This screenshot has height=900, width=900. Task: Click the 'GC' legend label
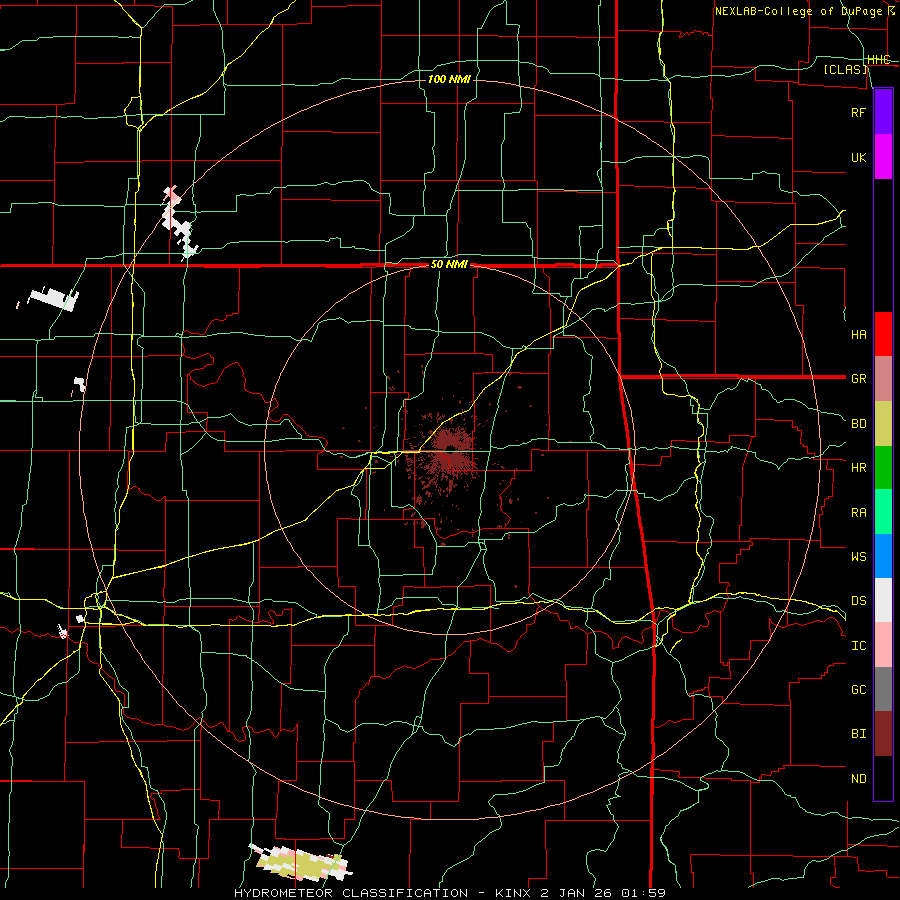point(858,689)
